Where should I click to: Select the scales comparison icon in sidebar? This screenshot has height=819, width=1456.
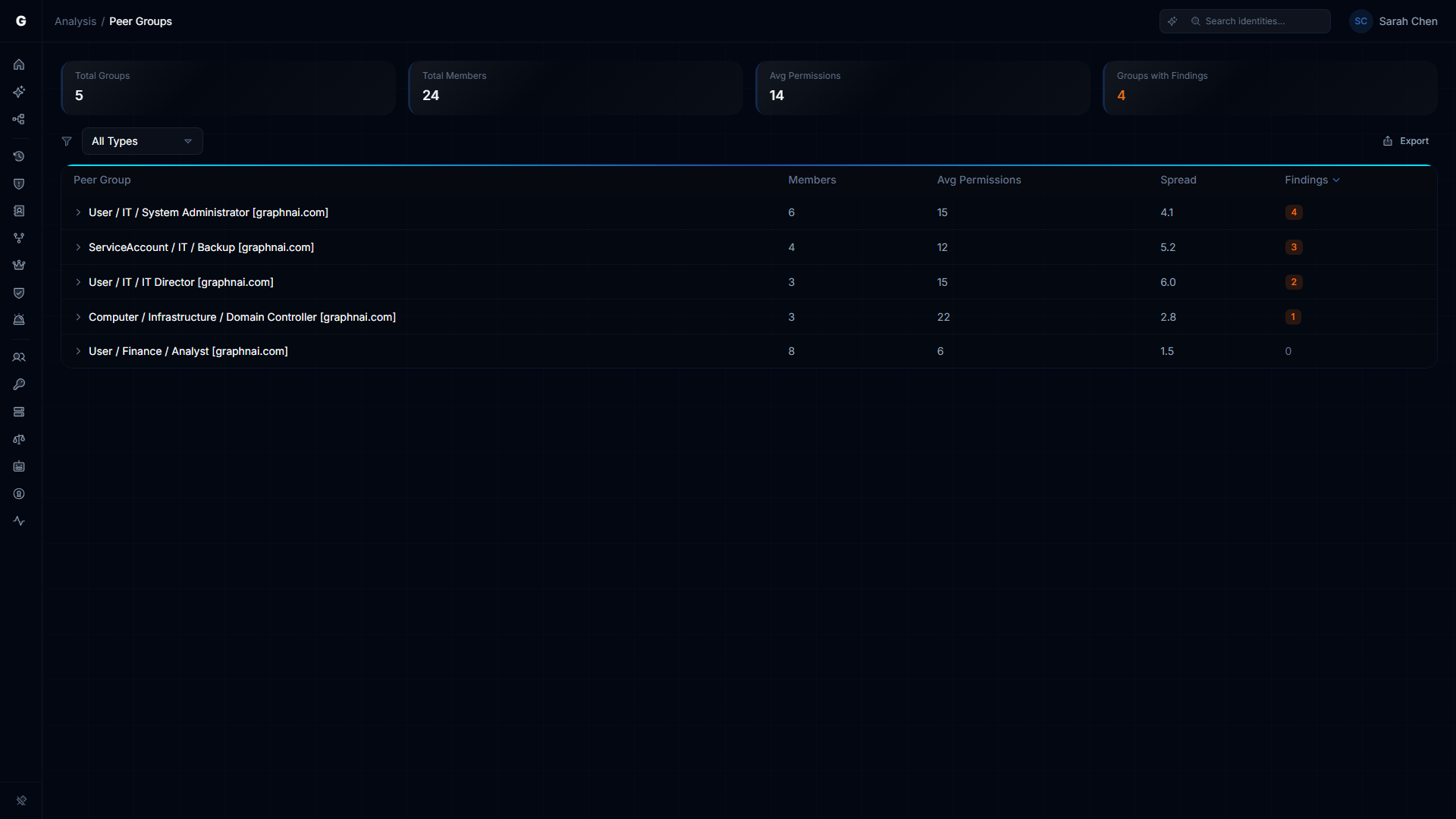point(19,439)
